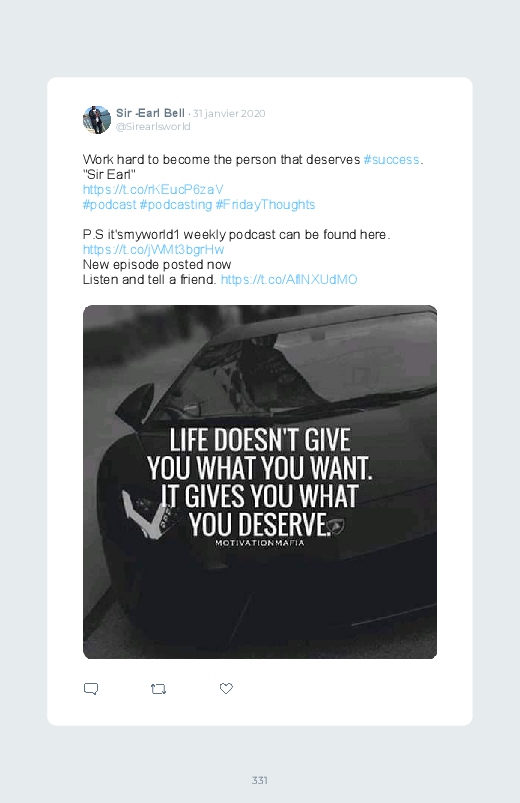Screen dimensions: 520x803
Task: Click the Sir -Earl Bell display name
Action: pyautogui.click(x=151, y=113)
